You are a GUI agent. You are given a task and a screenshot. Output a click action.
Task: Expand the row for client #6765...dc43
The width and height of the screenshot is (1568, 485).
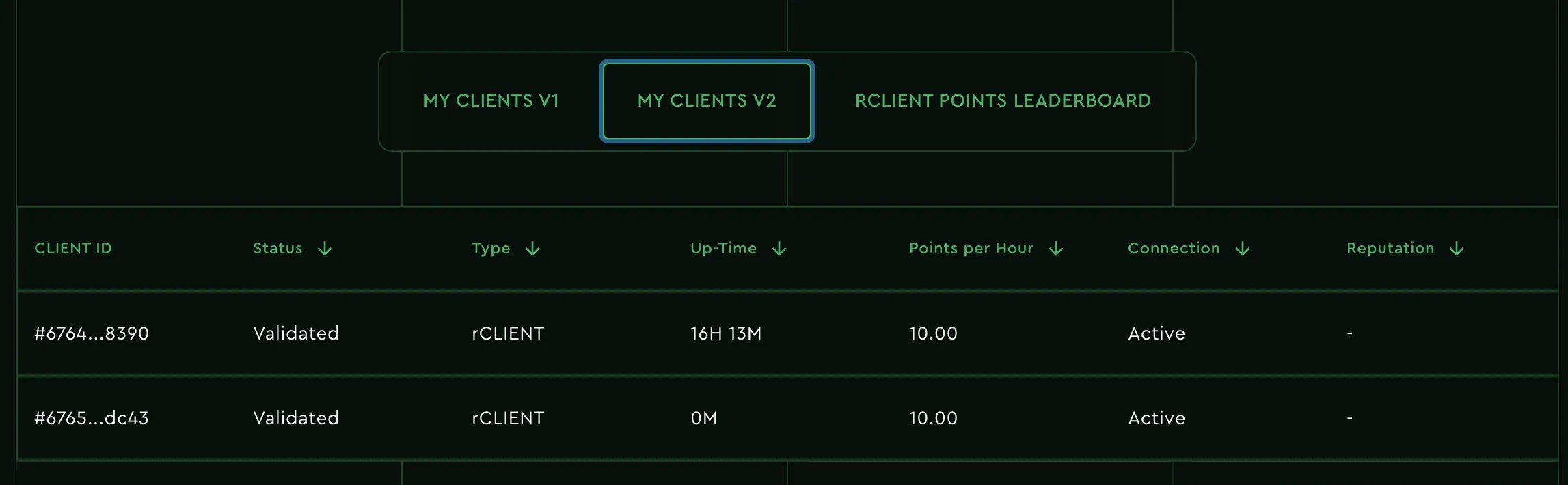[92, 418]
